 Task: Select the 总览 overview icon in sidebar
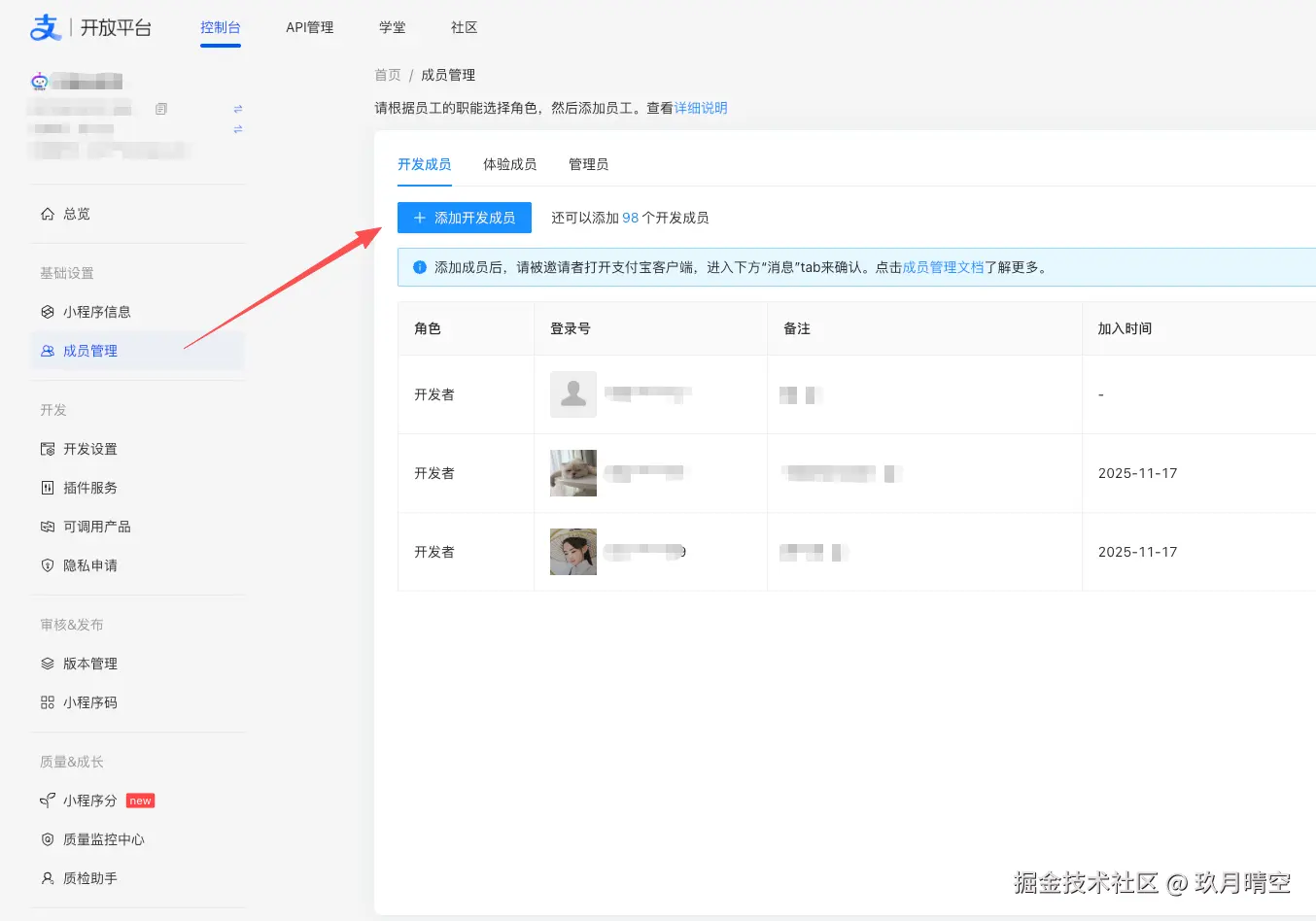(47, 214)
